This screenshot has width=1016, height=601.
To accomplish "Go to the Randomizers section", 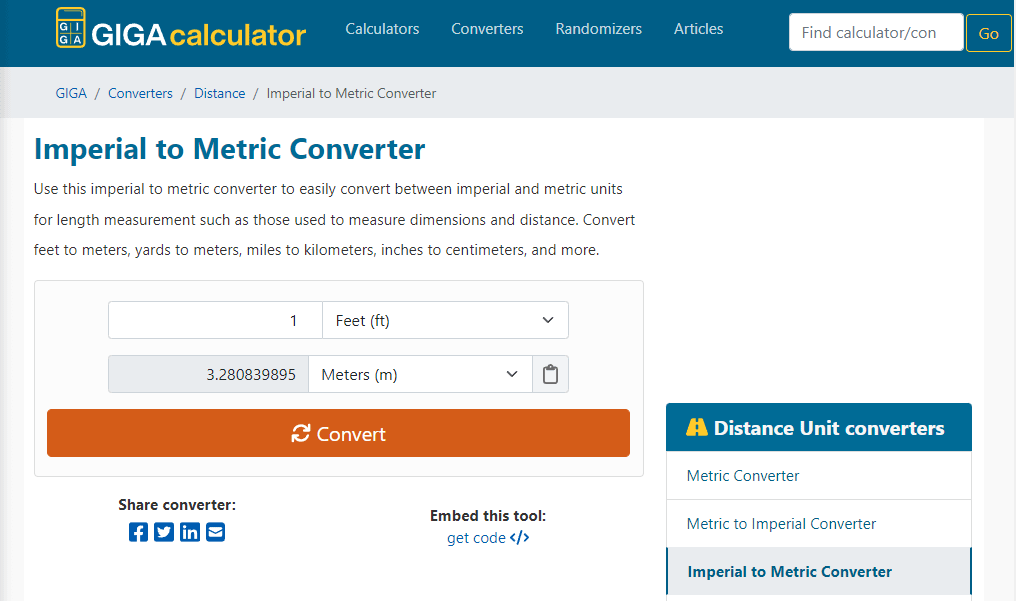I will point(598,29).
